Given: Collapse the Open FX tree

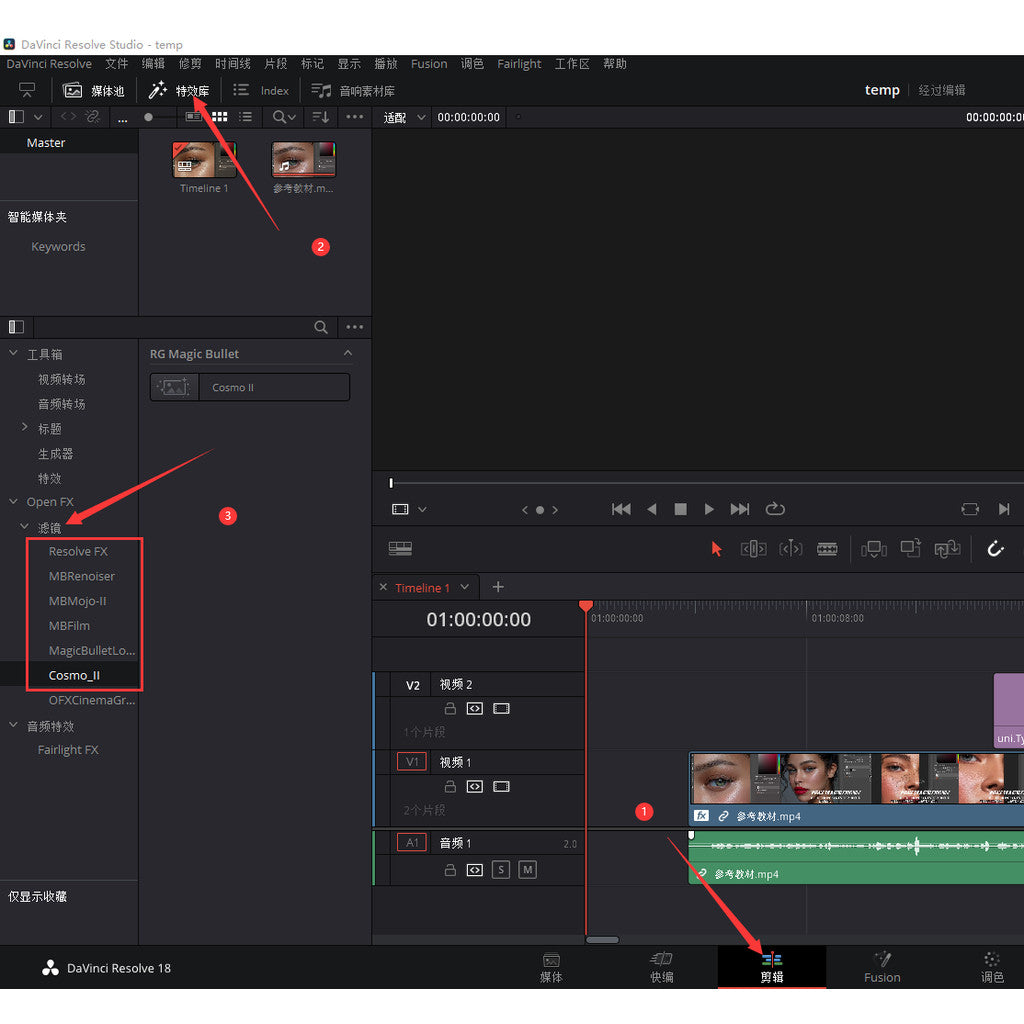Looking at the screenshot, I should 13,502.
